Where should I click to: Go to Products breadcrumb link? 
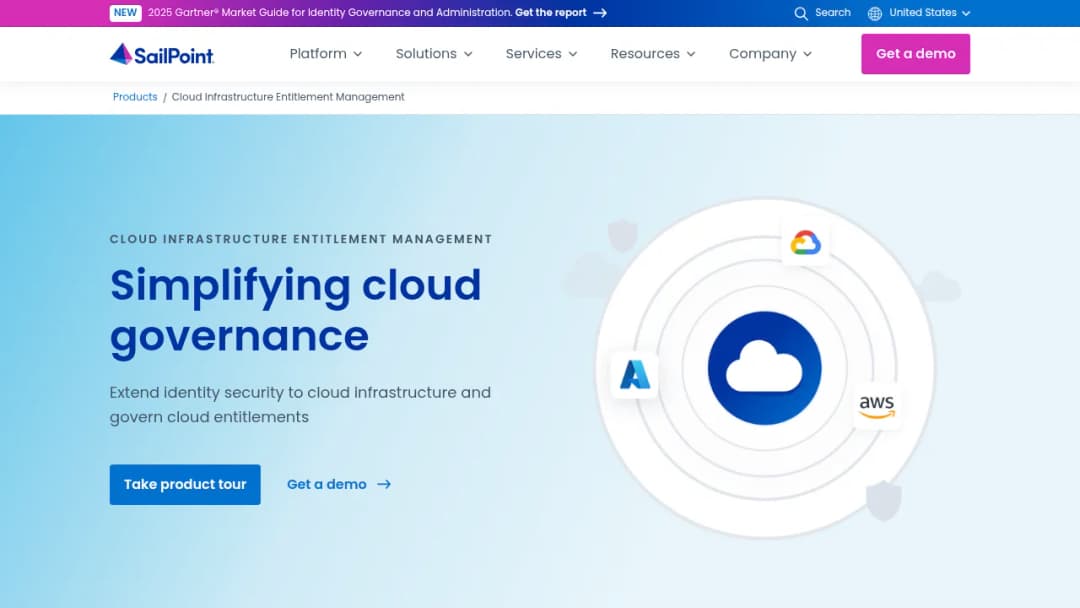[x=135, y=97]
